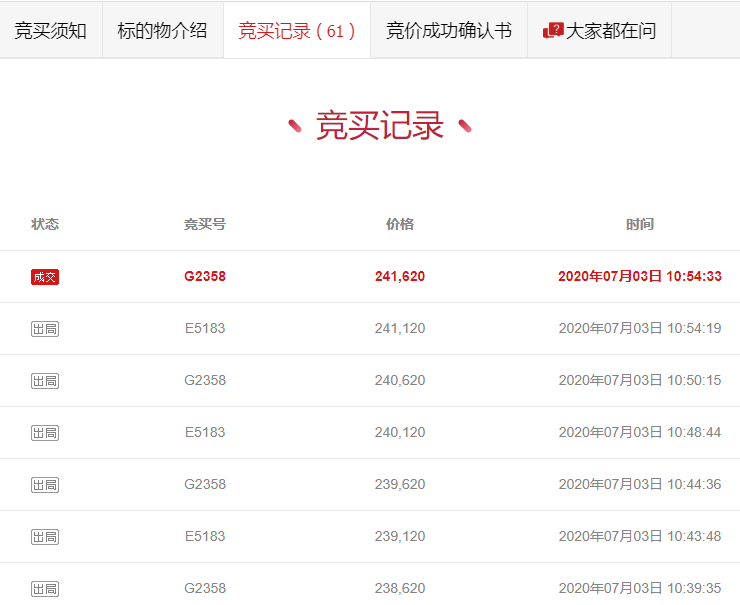This screenshot has height=605, width=740.
Task: Click the 出局 badge for the 240,120 bid
Action: [45, 433]
